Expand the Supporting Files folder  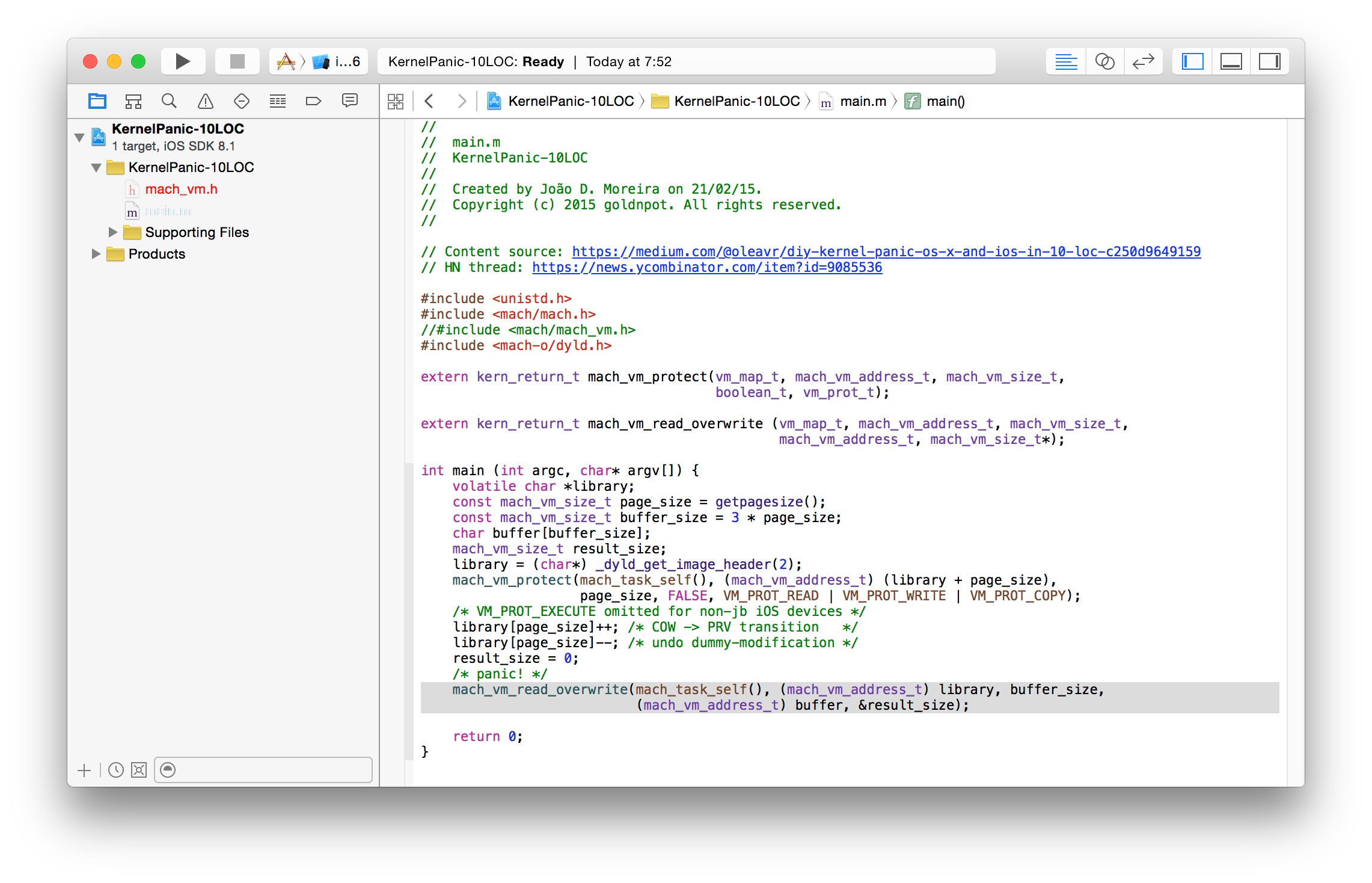coord(112,232)
